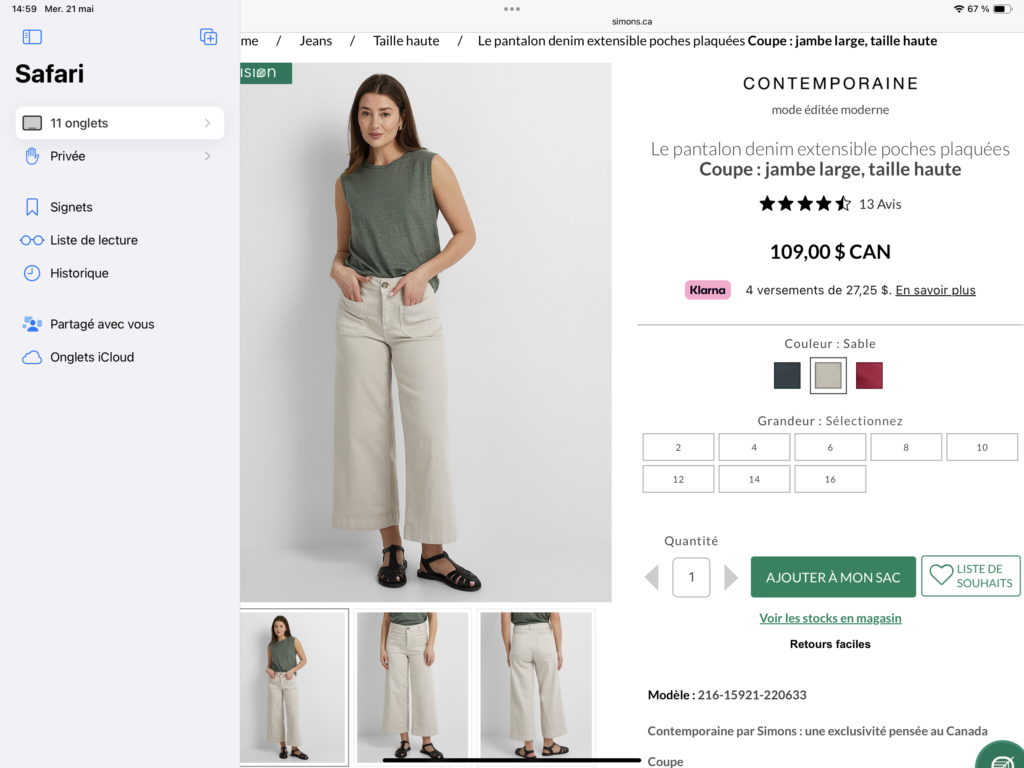Go to Taille haute breadcrumb
This screenshot has width=1024, height=768.
pyautogui.click(x=406, y=41)
